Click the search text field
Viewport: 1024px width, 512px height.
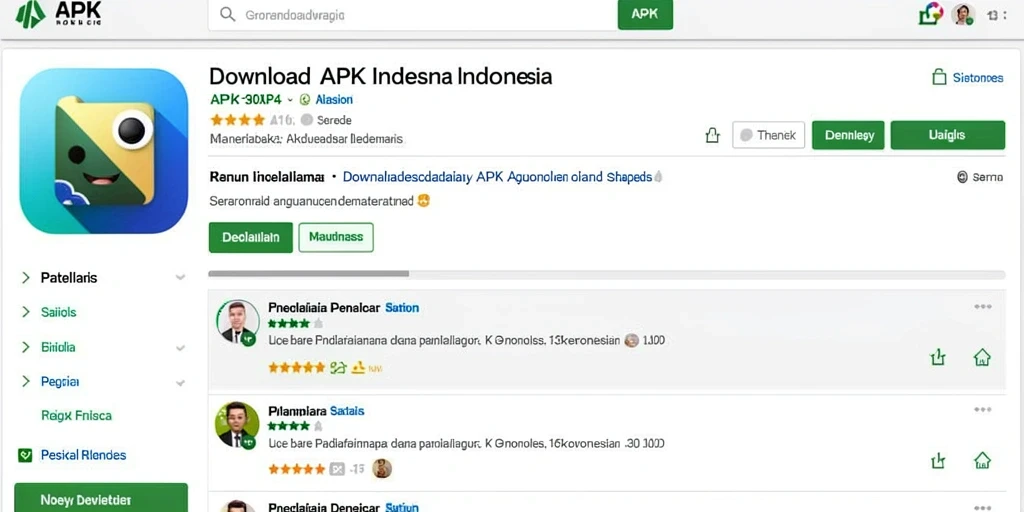[x=413, y=14]
